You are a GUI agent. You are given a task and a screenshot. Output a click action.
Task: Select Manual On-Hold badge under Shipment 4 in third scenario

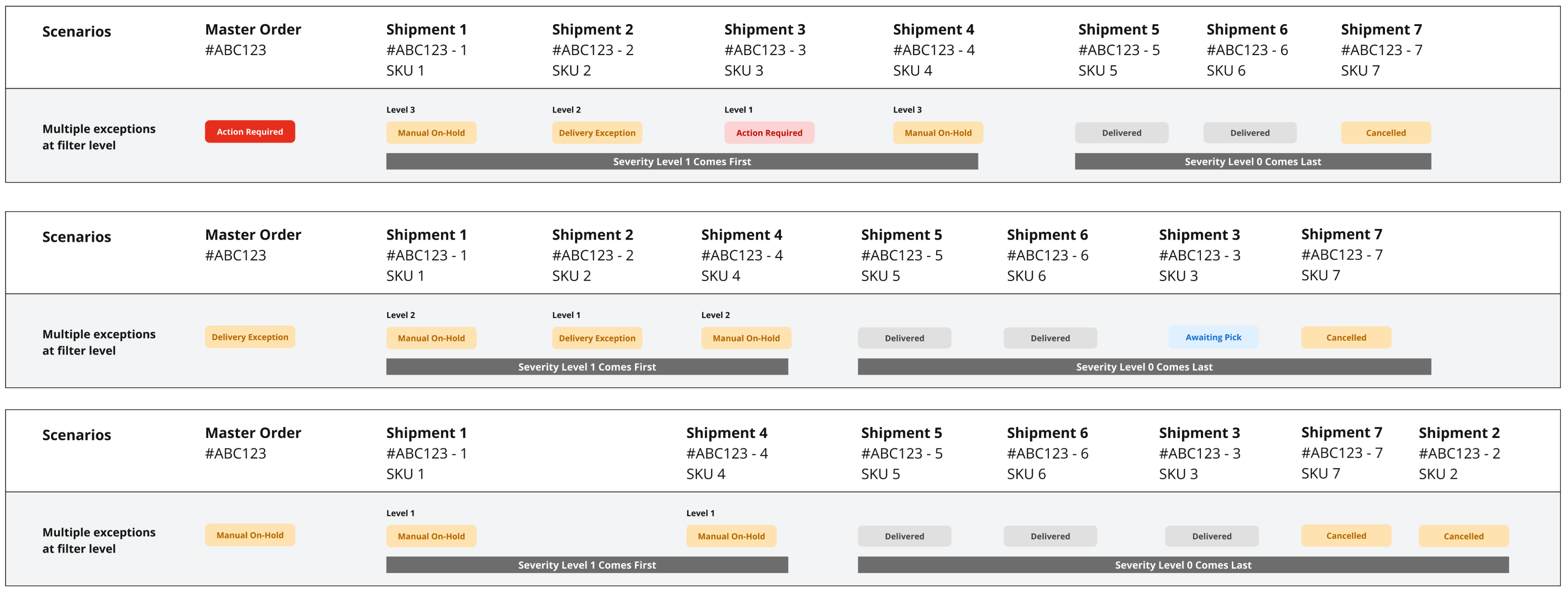coord(731,536)
